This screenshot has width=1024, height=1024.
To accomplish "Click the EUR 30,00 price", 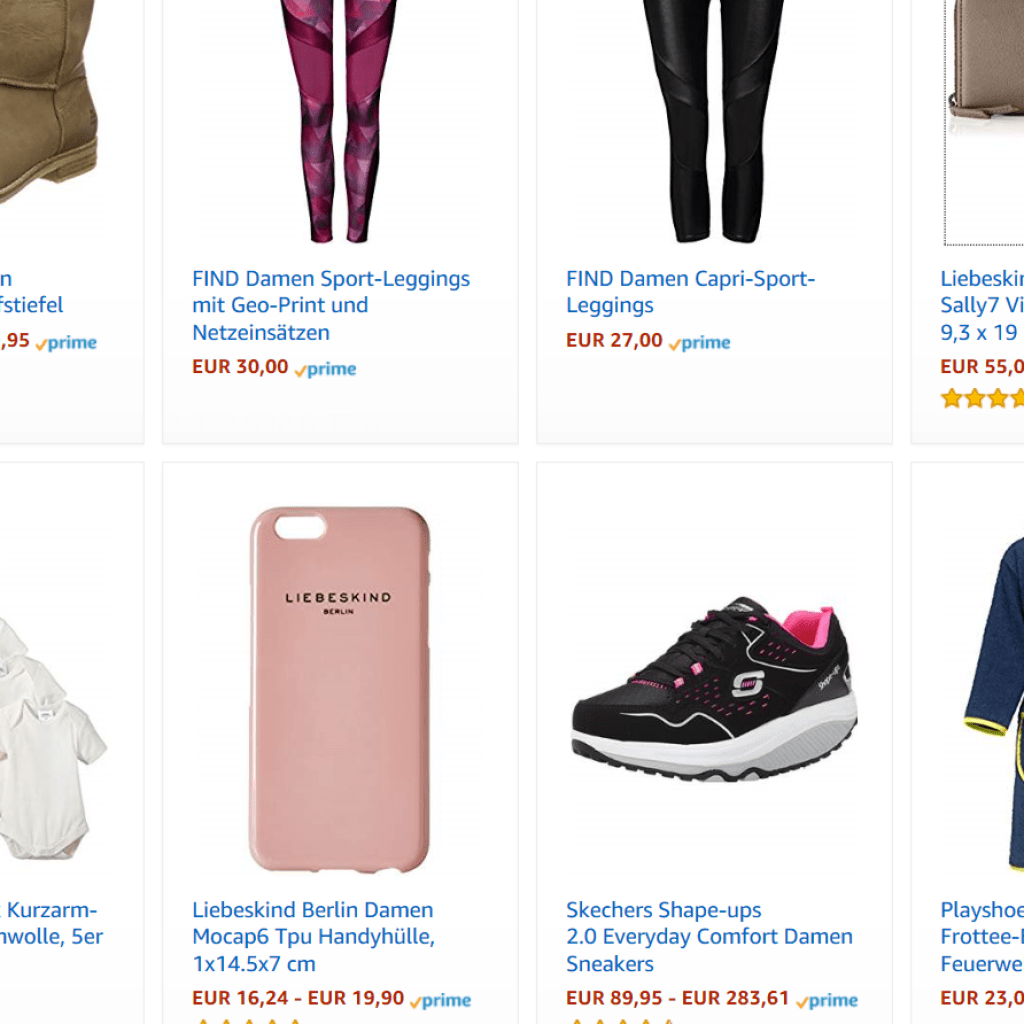I will (240, 367).
